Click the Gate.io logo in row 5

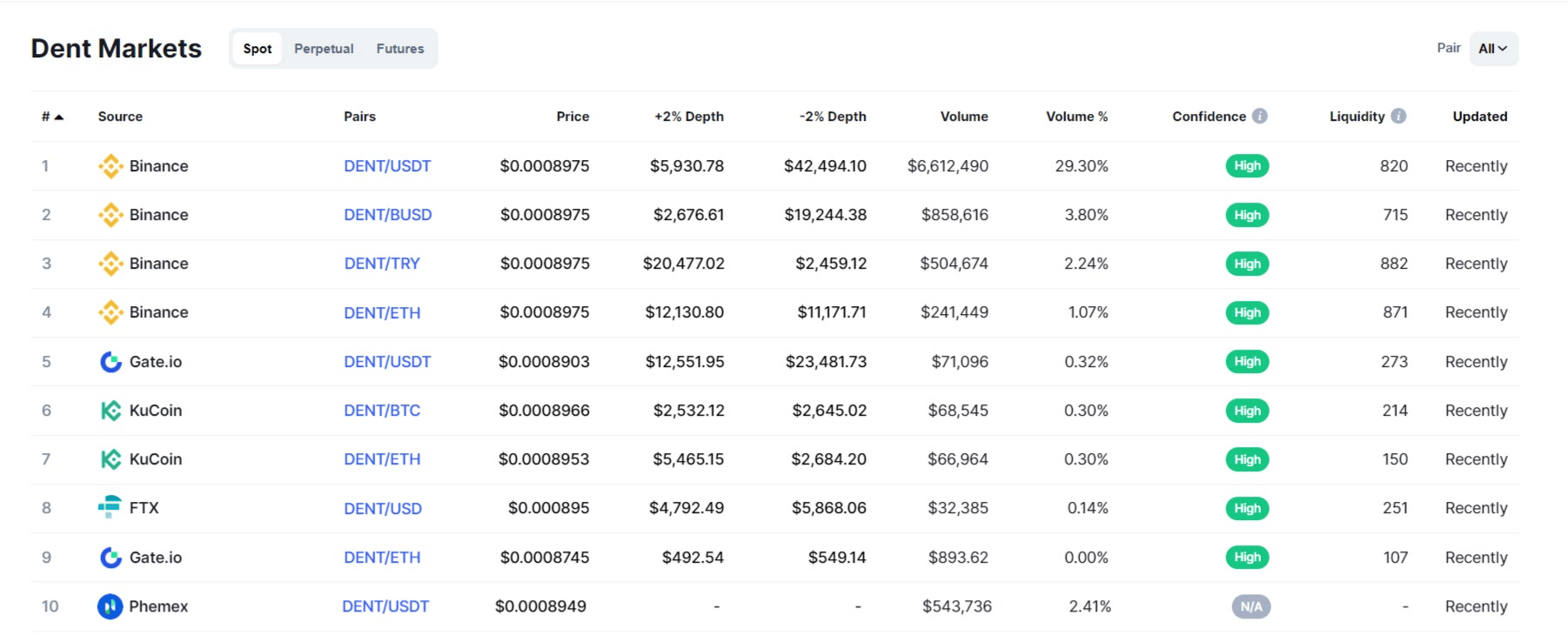(111, 362)
